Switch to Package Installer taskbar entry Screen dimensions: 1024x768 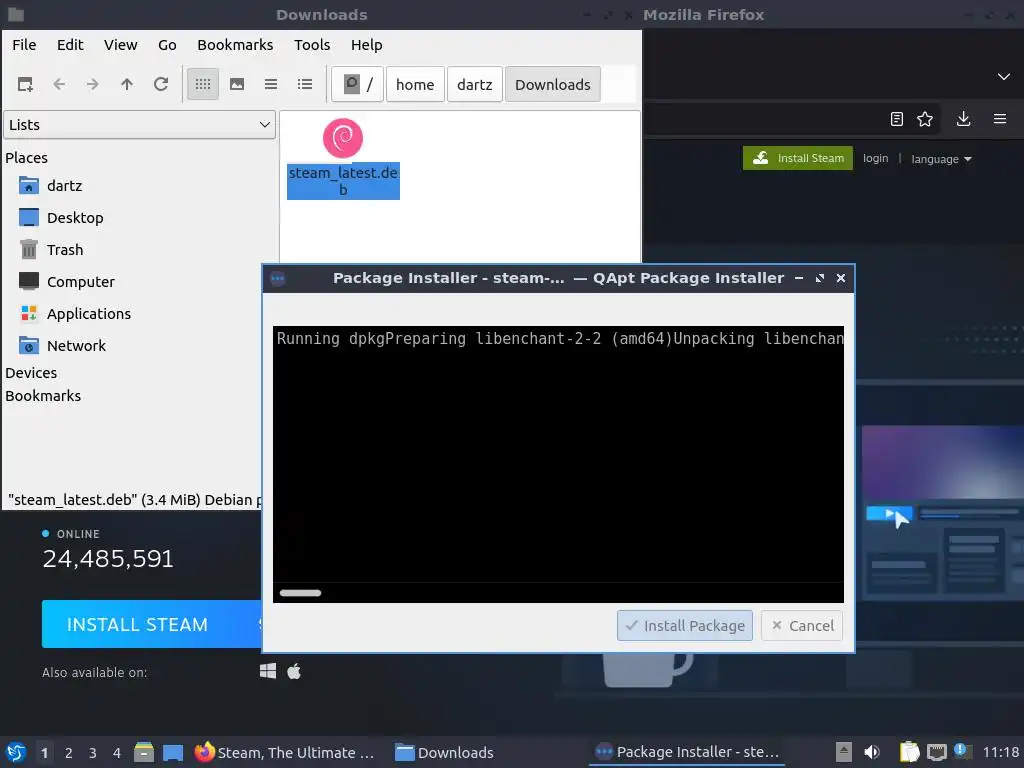click(686, 752)
